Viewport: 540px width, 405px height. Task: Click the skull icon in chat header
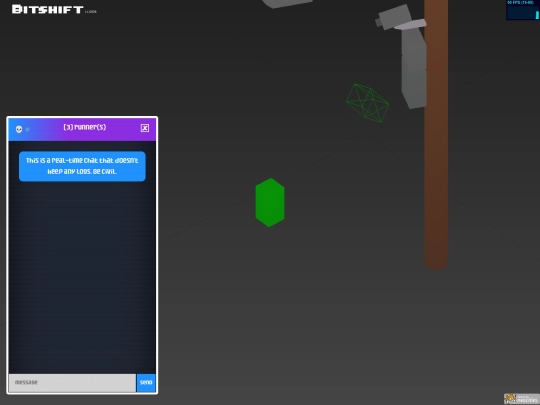(19, 129)
